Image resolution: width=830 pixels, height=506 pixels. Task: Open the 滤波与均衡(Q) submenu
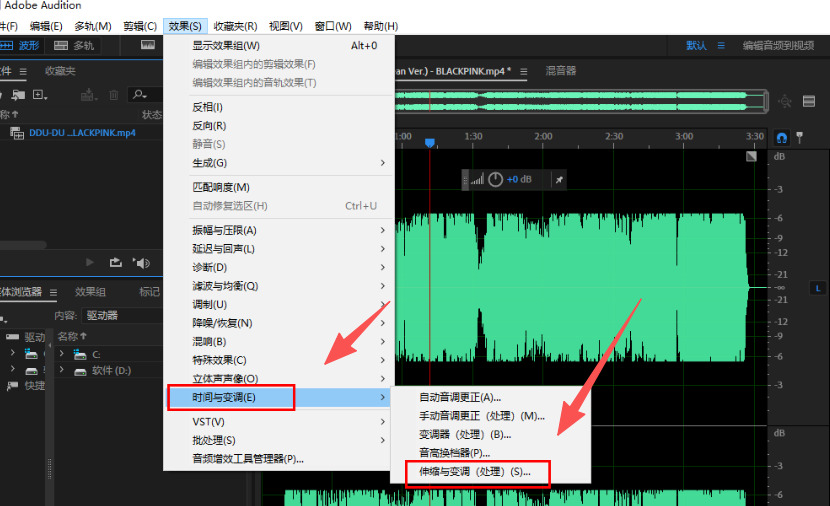[x=279, y=286]
